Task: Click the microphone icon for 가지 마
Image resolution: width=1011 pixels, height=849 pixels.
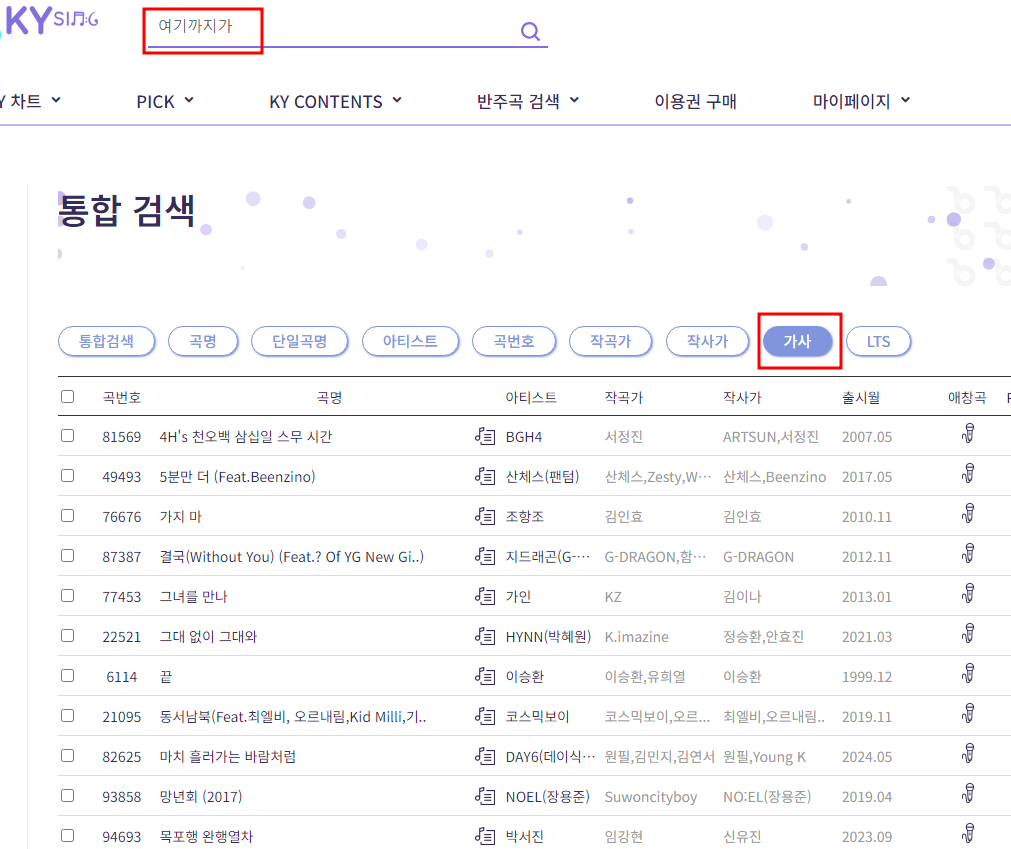Action: coord(967,515)
